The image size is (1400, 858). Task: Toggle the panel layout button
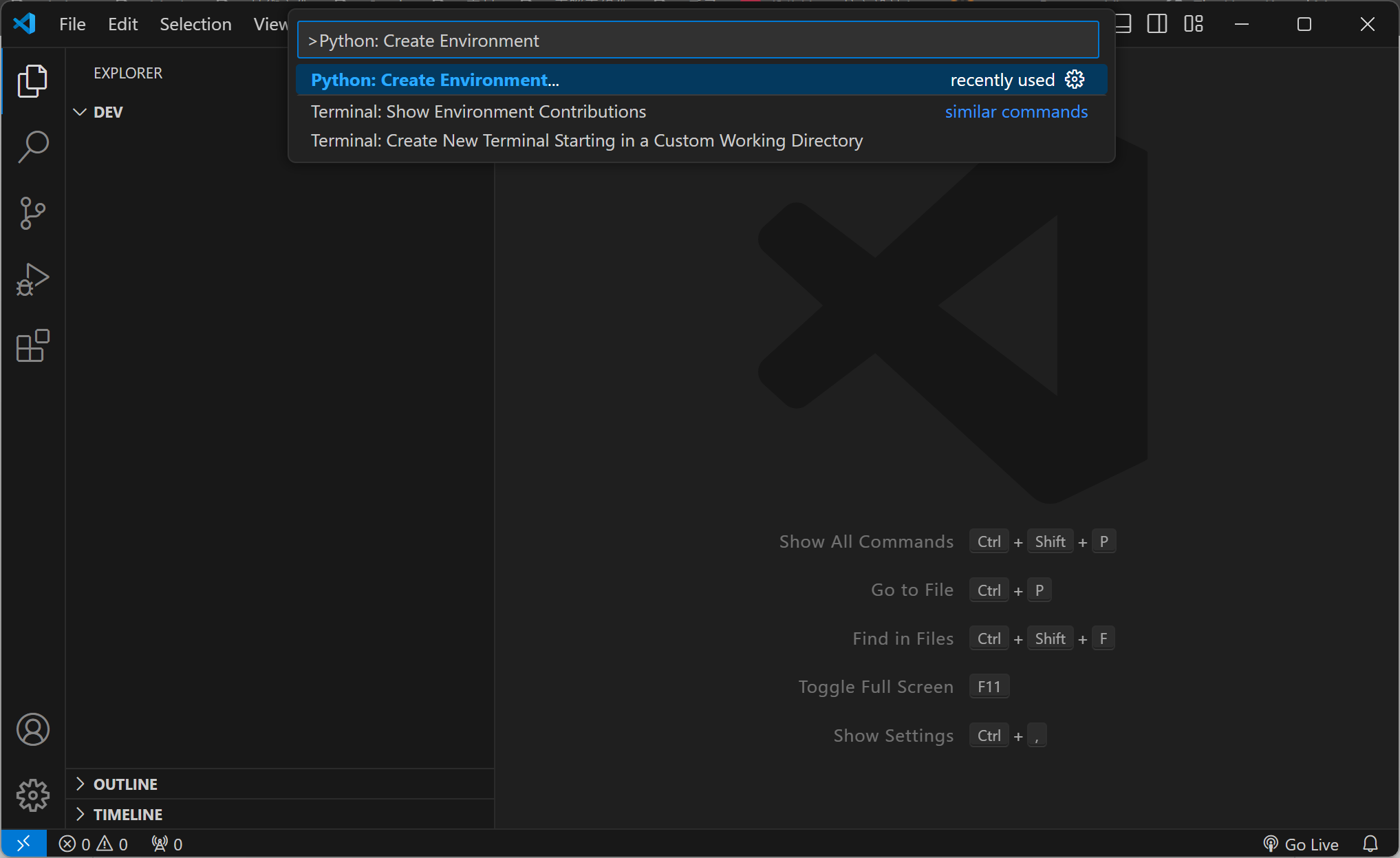[x=1123, y=24]
